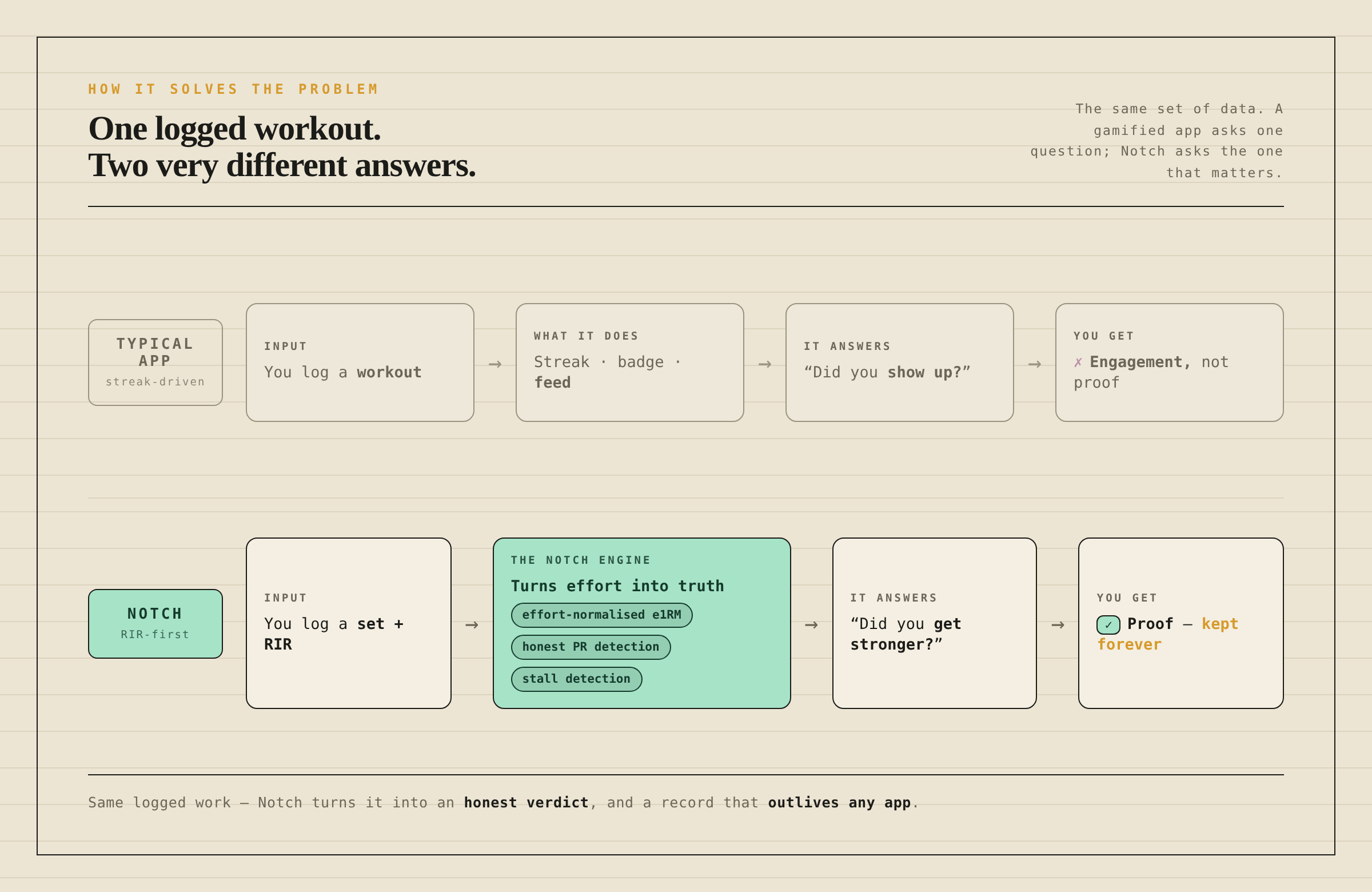Click the pink X mark before Engagement
Screen dimensions: 1372x892
[1078, 362]
